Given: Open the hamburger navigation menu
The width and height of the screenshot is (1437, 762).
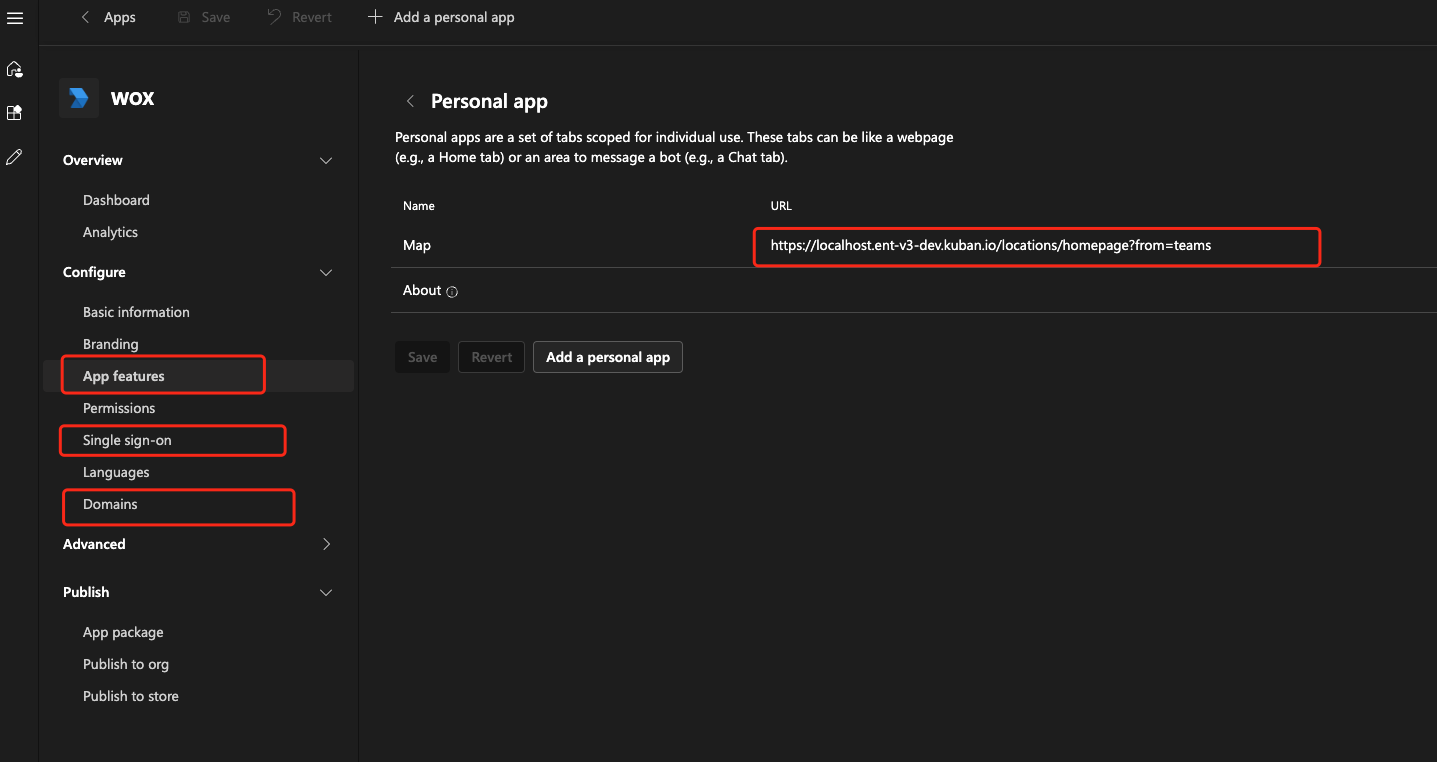Looking at the screenshot, I should [x=15, y=18].
